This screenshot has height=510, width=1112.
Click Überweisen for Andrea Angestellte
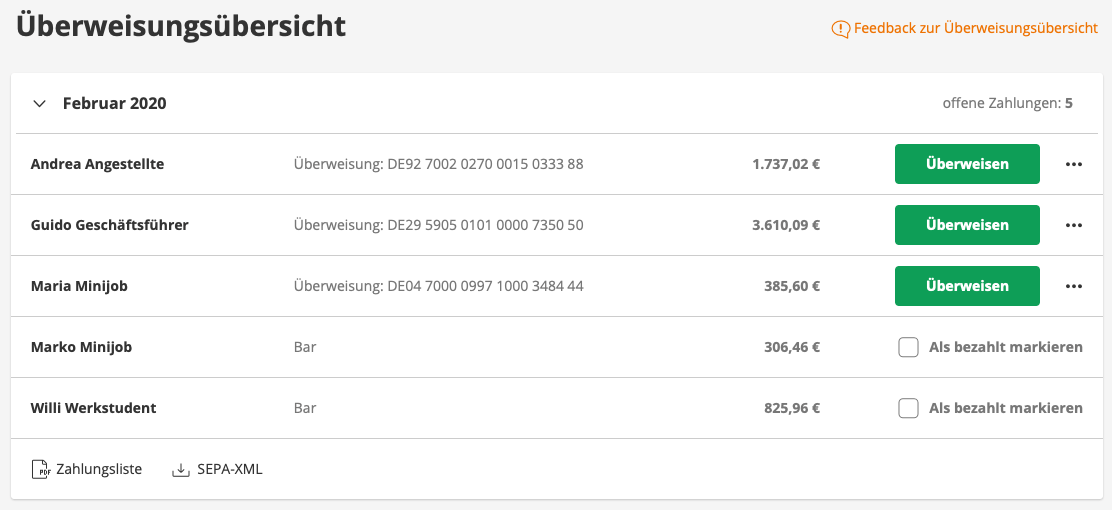pos(966,165)
